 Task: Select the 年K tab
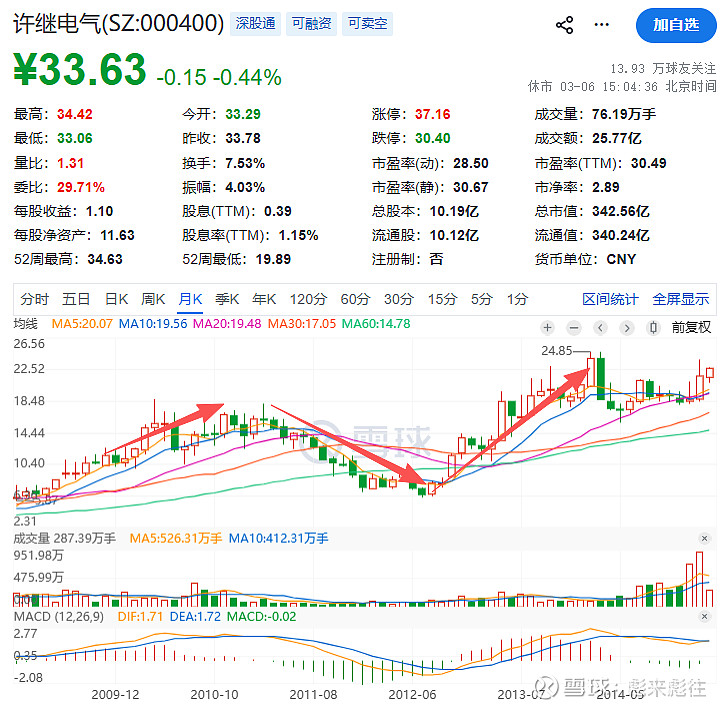[264, 299]
